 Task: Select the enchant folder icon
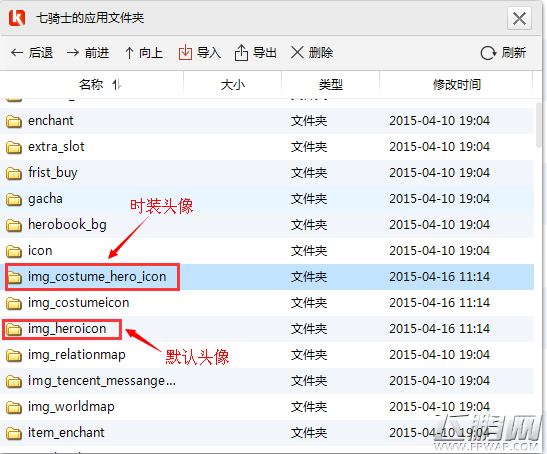point(14,121)
